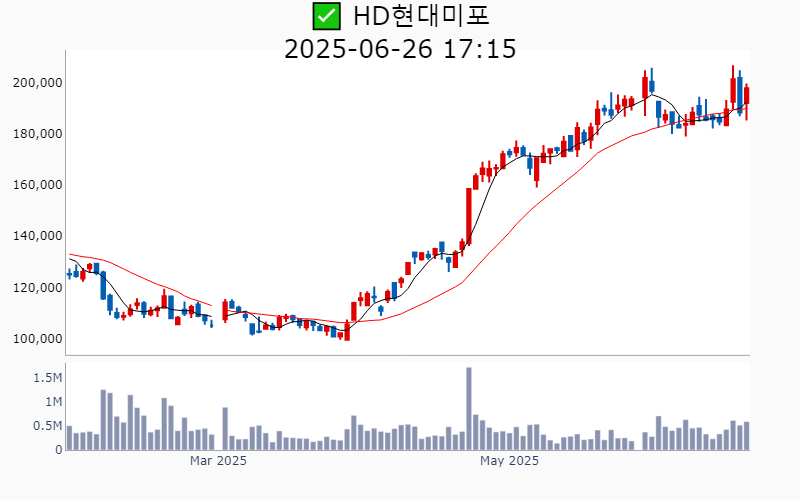Click the 0.5M volume axis label
Viewport: 800px width, 500px height.
[x=47, y=426]
